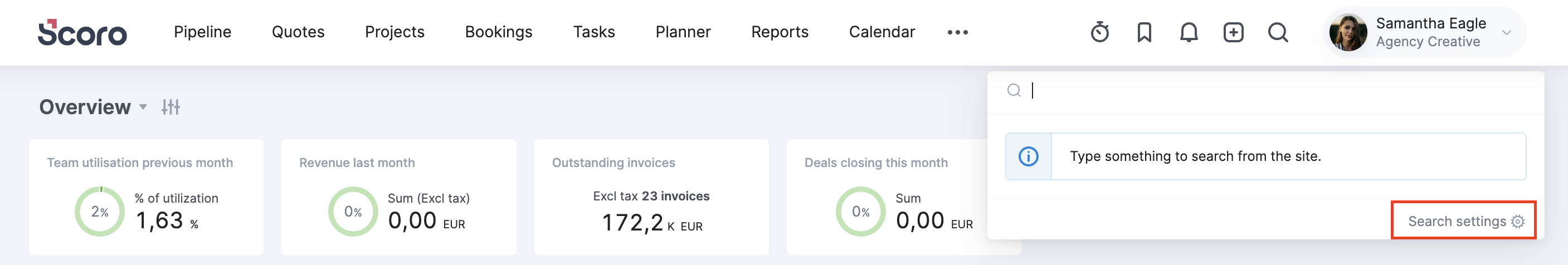1568x265 pixels.
Task: Click the team utilisation 2% progress ring
Action: tap(99, 212)
